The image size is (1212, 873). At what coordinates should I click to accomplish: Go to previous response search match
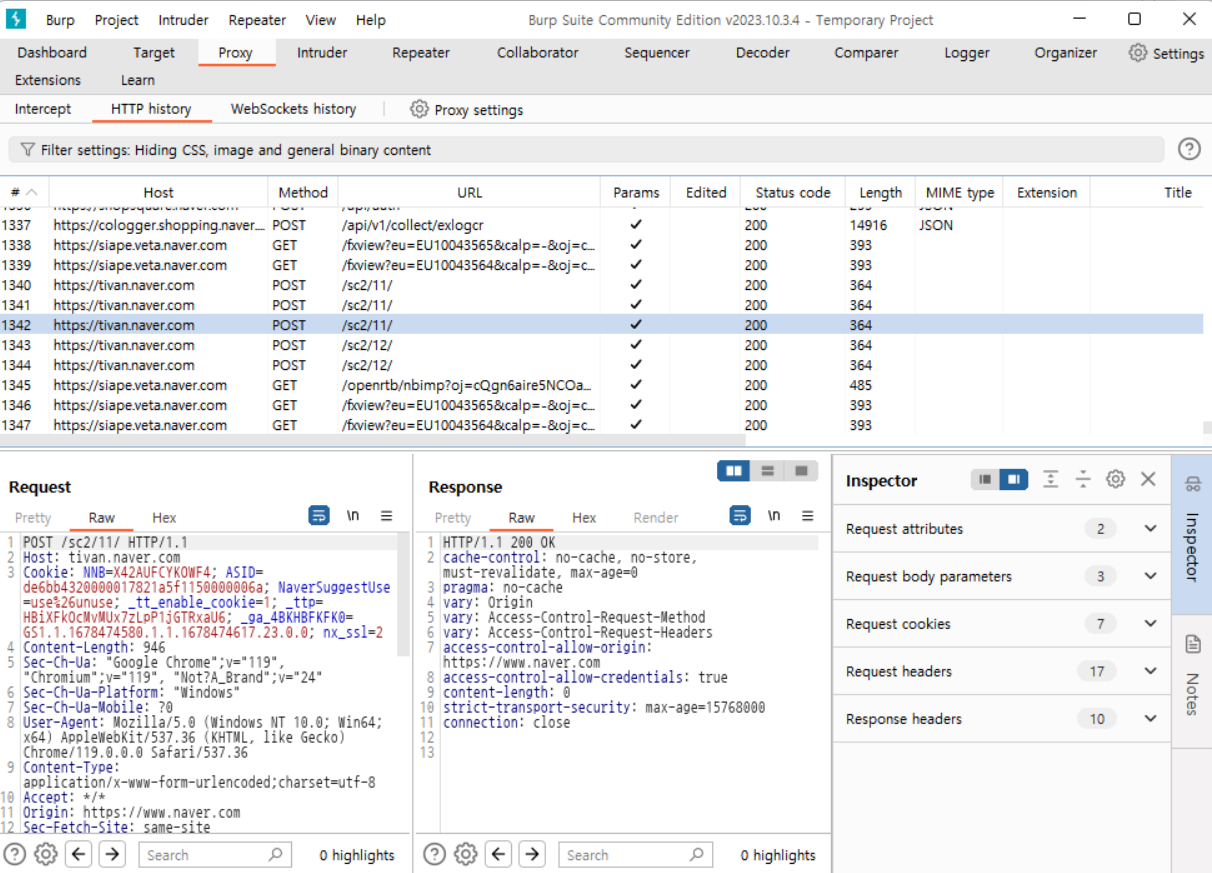point(499,854)
